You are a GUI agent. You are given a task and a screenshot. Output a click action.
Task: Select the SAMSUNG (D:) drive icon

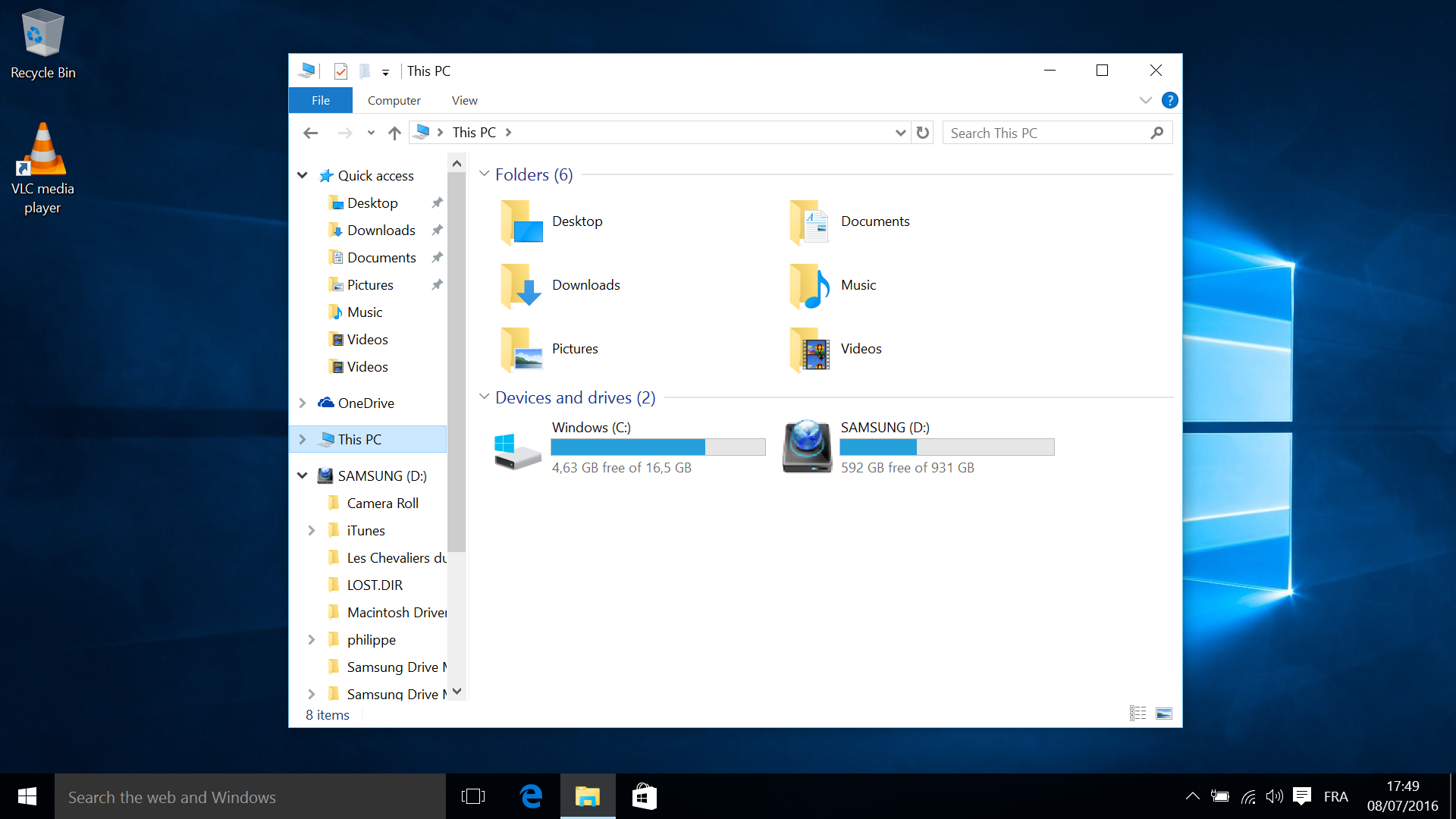pyautogui.click(x=808, y=447)
